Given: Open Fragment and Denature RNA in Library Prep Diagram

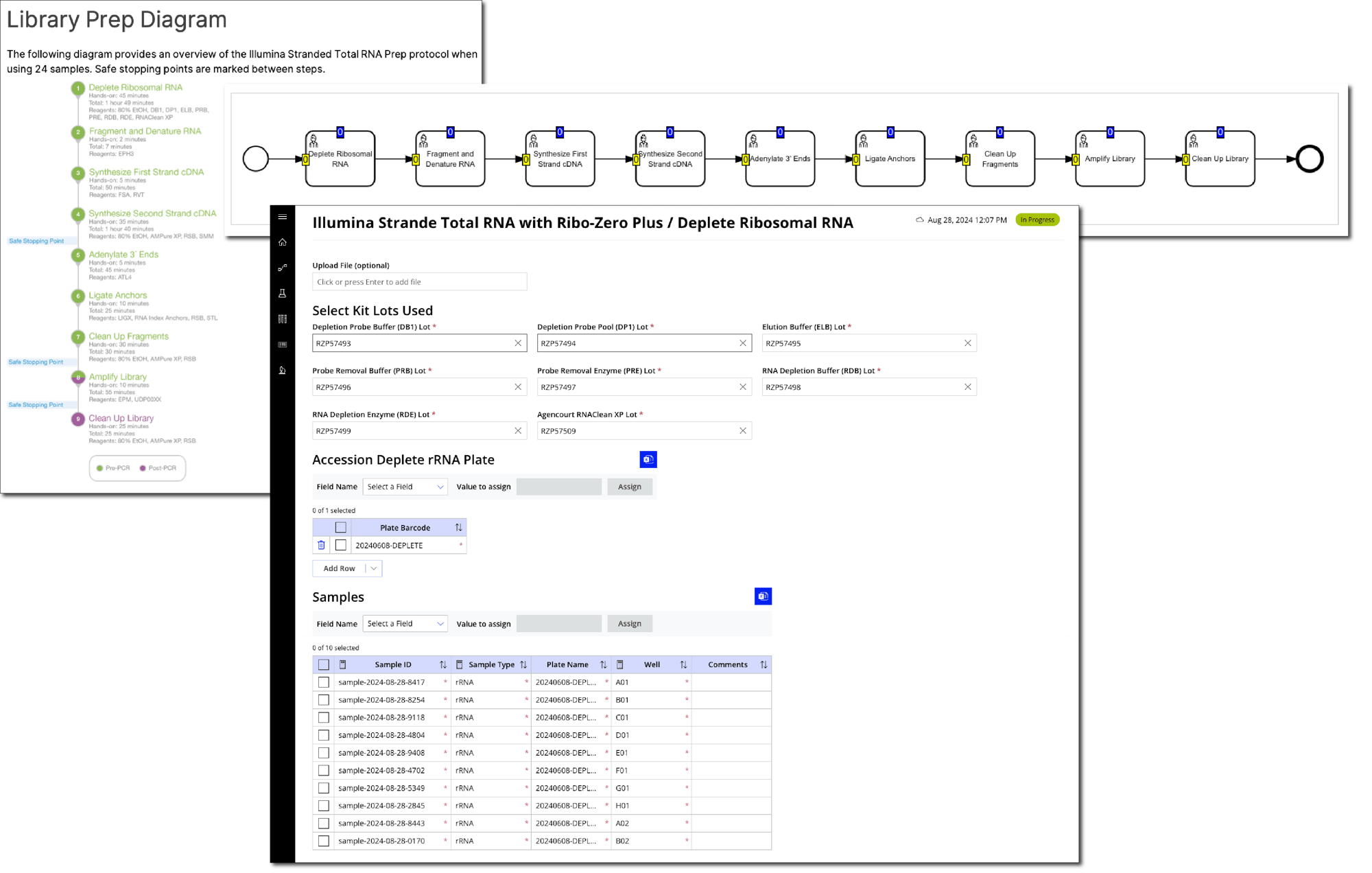Looking at the screenshot, I should (x=145, y=131).
